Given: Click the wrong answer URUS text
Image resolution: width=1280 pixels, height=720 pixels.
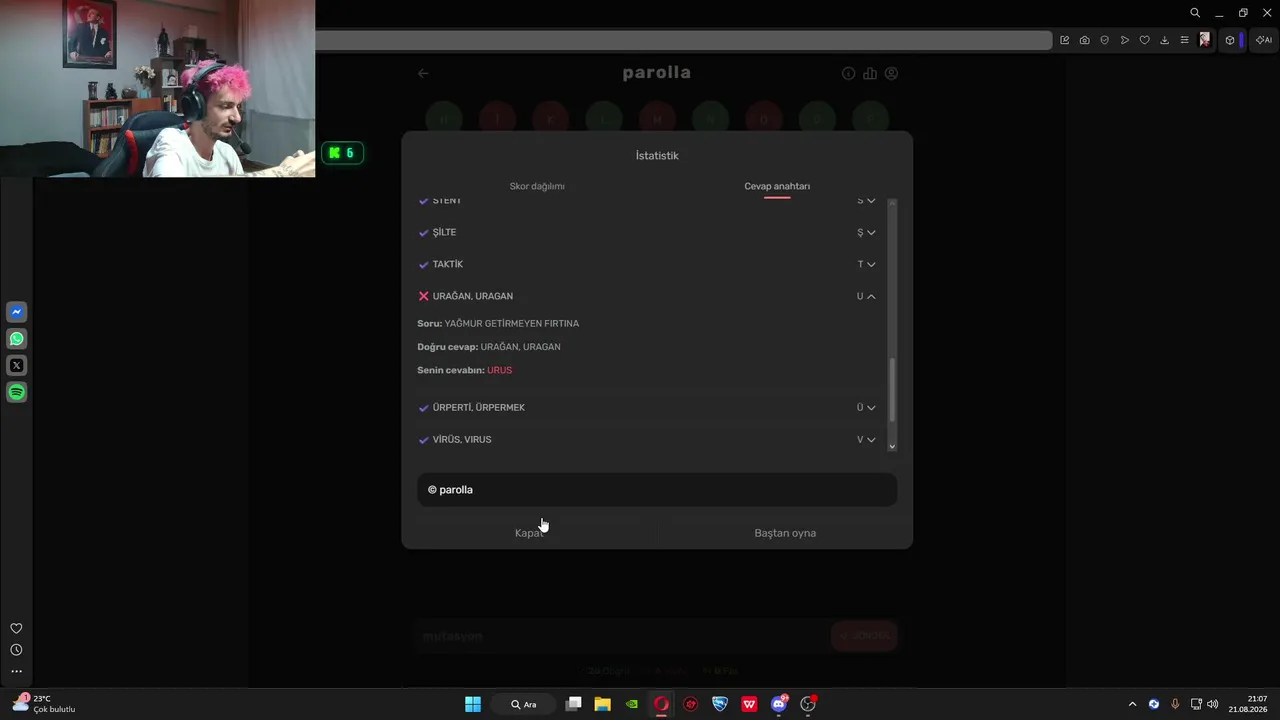Looking at the screenshot, I should pos(499,370).
